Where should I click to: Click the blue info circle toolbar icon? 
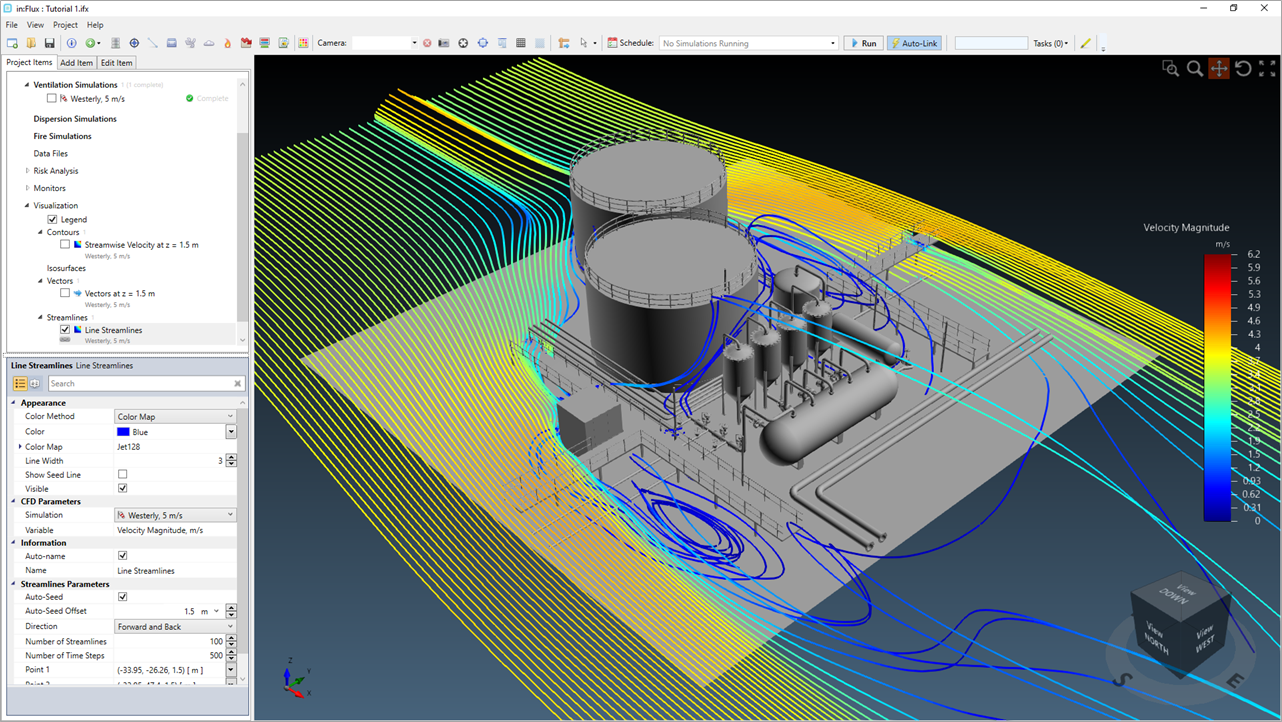pyautogui.click(x=71, y=43)
